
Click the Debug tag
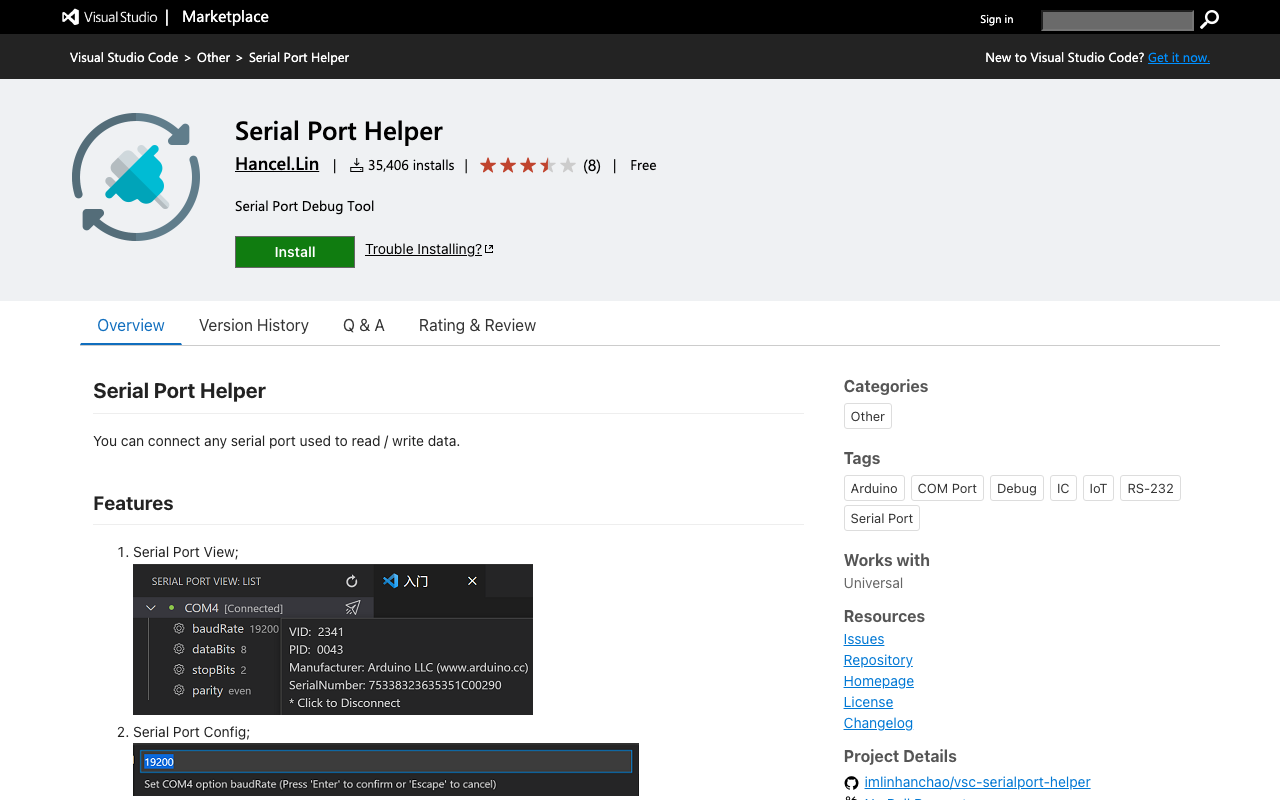coord(1017,488)
